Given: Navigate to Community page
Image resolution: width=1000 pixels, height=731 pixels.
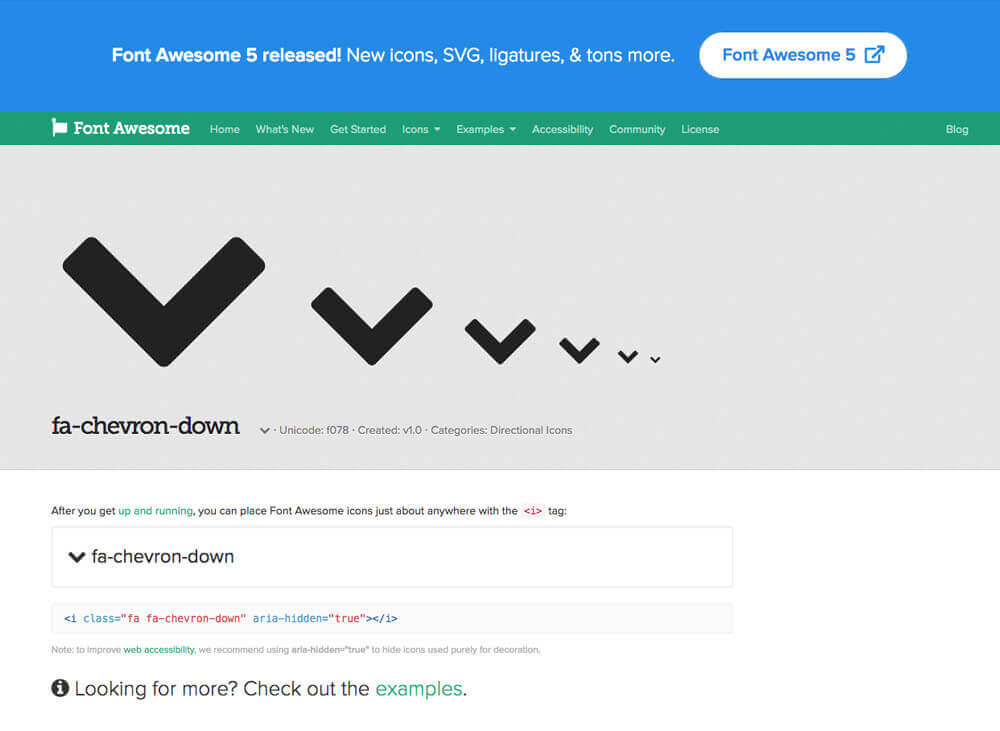Looking at the screenshot, I should point(637,129).
